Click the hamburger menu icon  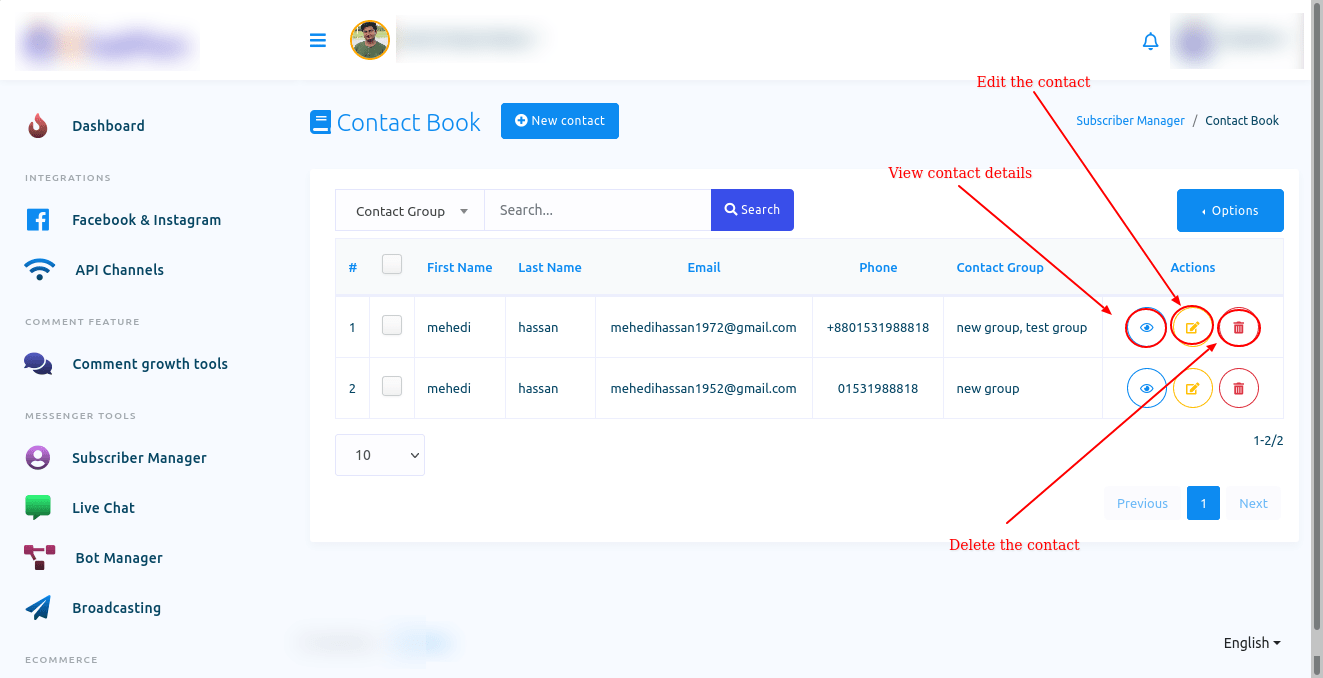click(318, 41)
